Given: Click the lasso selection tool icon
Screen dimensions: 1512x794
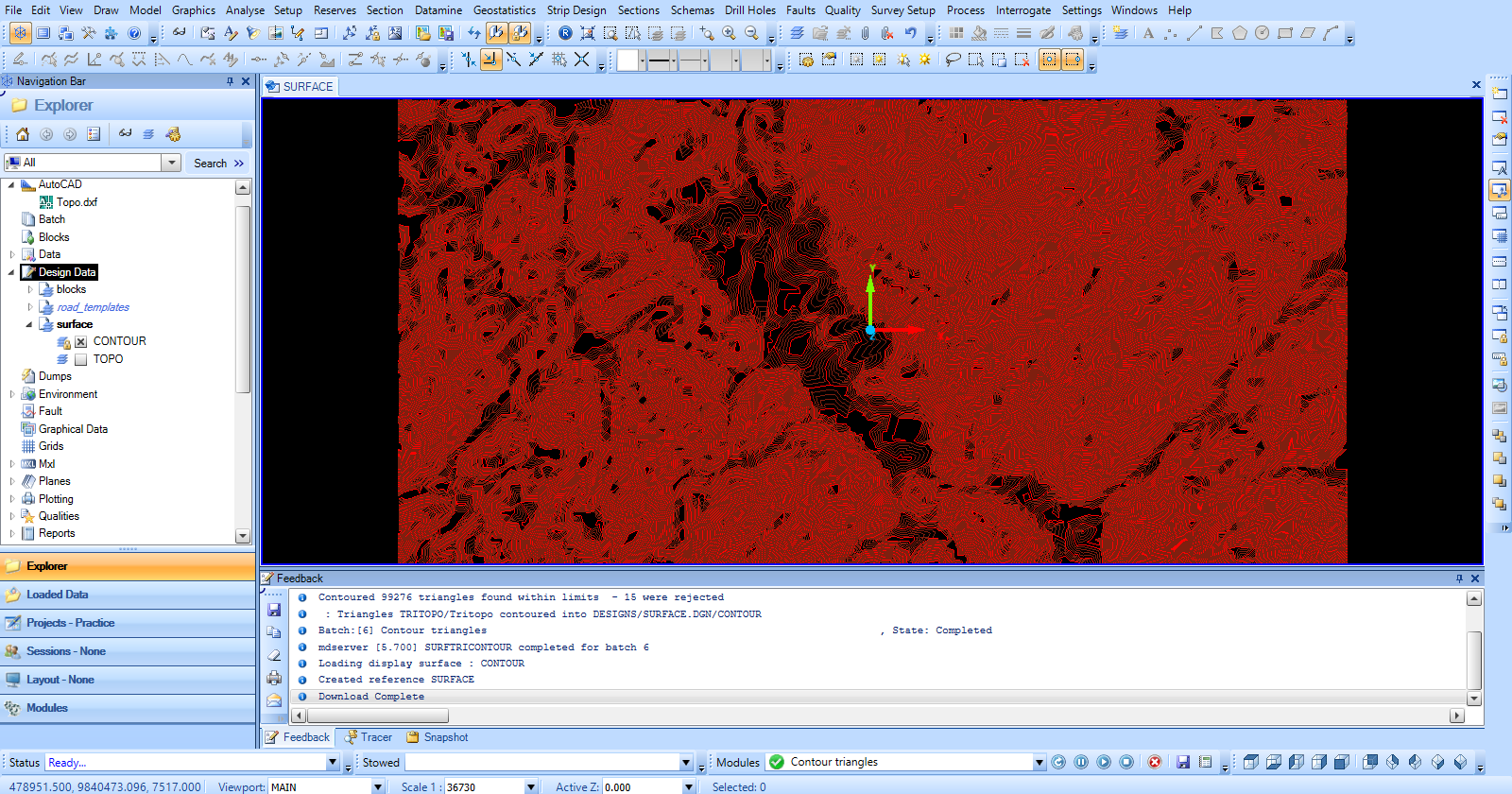Looking at the screenshot, I should [x=953, y=60].
